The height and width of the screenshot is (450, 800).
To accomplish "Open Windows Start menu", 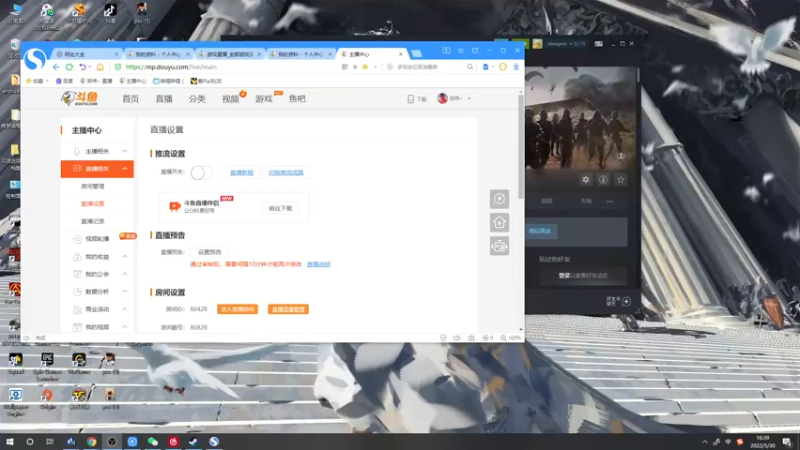I will tap(10, 441).
